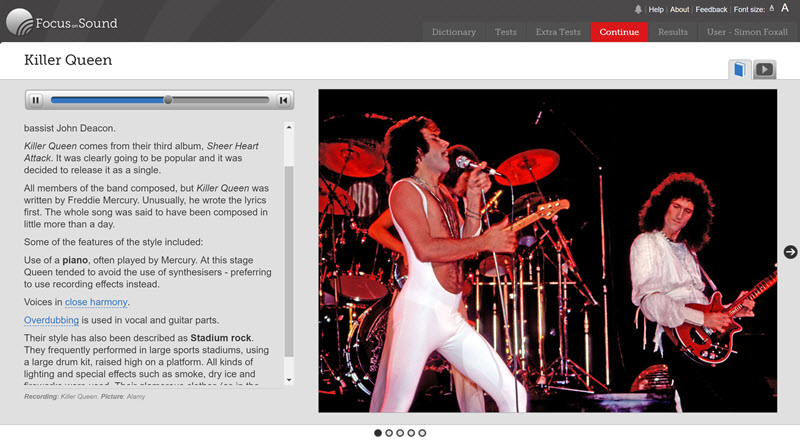Image resolution: width=800 pixels, height=446 pixels.
Task: Click the Killer Queen page title
Action: pyautogui.click(x=68, y=60)
